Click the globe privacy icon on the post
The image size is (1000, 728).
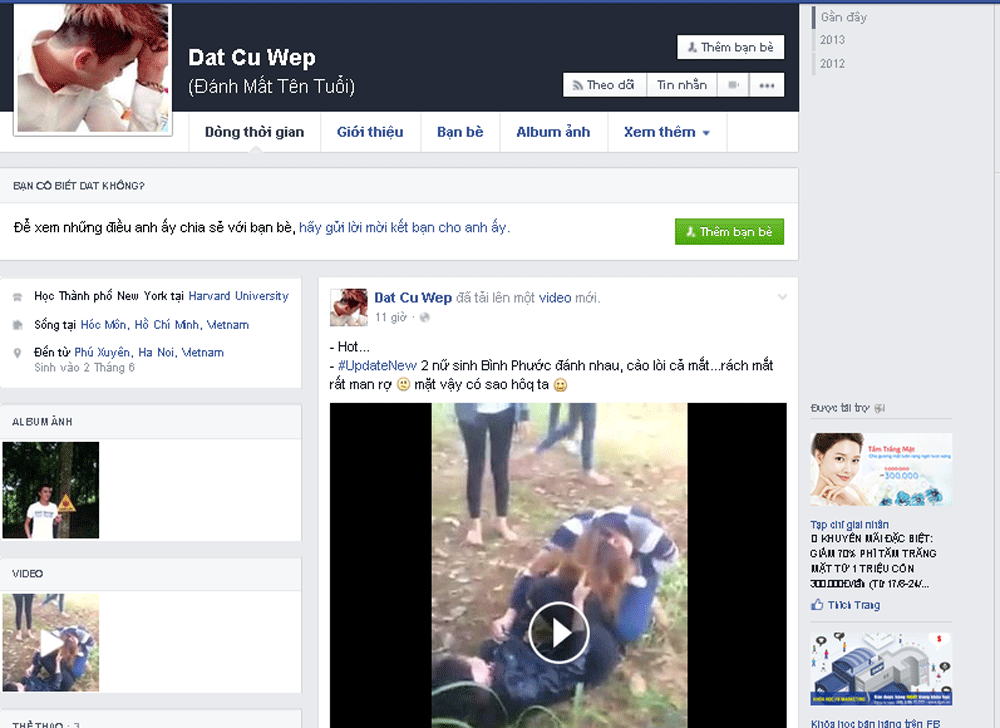(424, 317)
